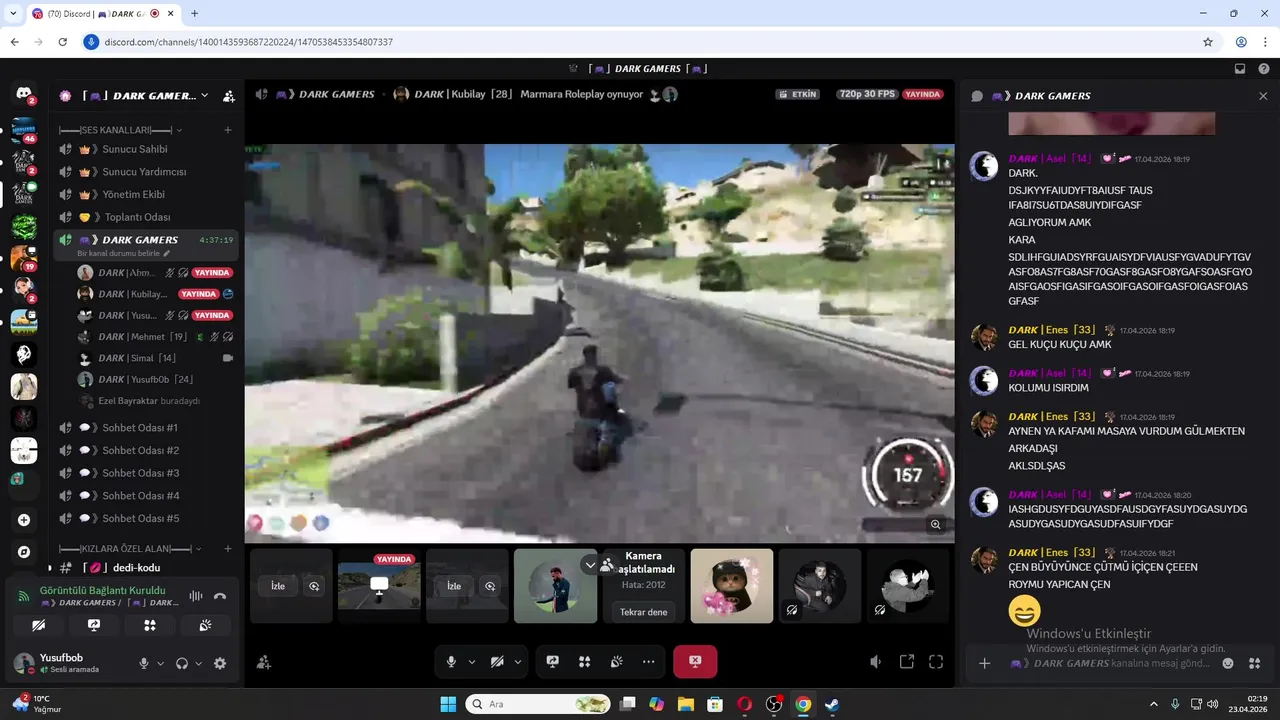Image resolution: width=1280 pixels, height=720 pixels.
Task: Zoom stream with magnifier icon
Action: click(936, 524)
